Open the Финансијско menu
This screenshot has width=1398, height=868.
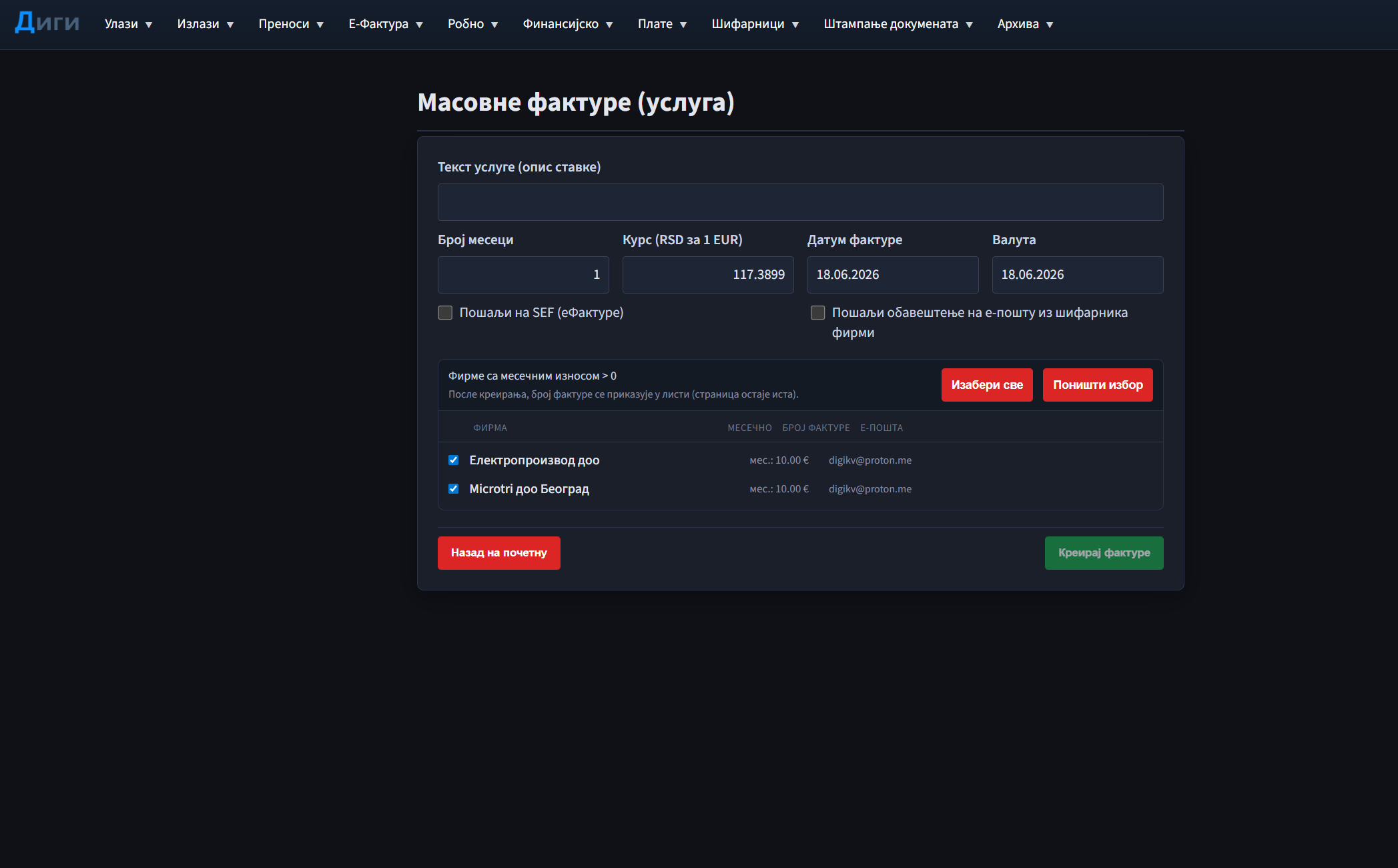pos(567,24)
